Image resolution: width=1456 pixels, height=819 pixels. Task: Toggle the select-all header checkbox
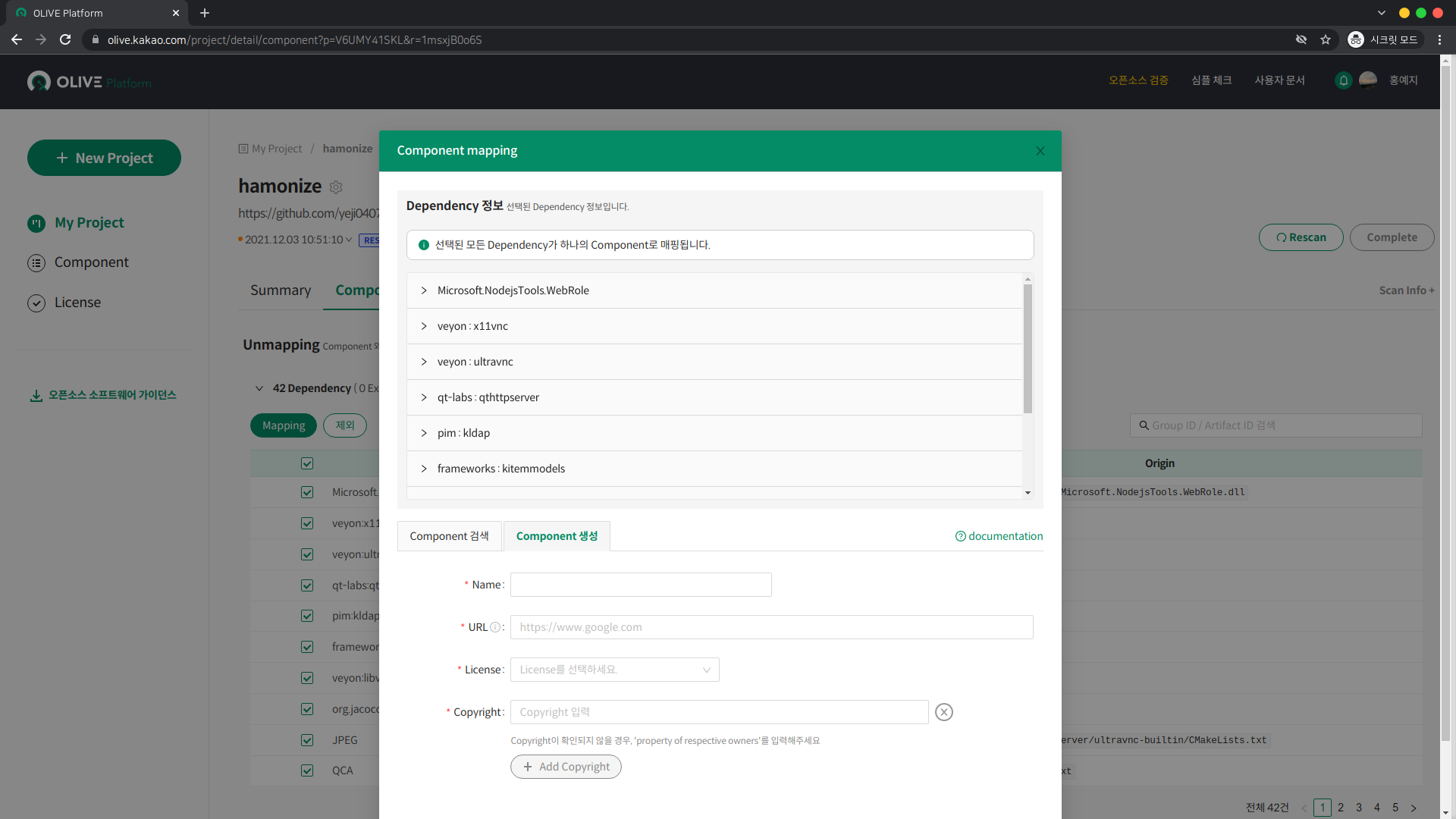307,463
